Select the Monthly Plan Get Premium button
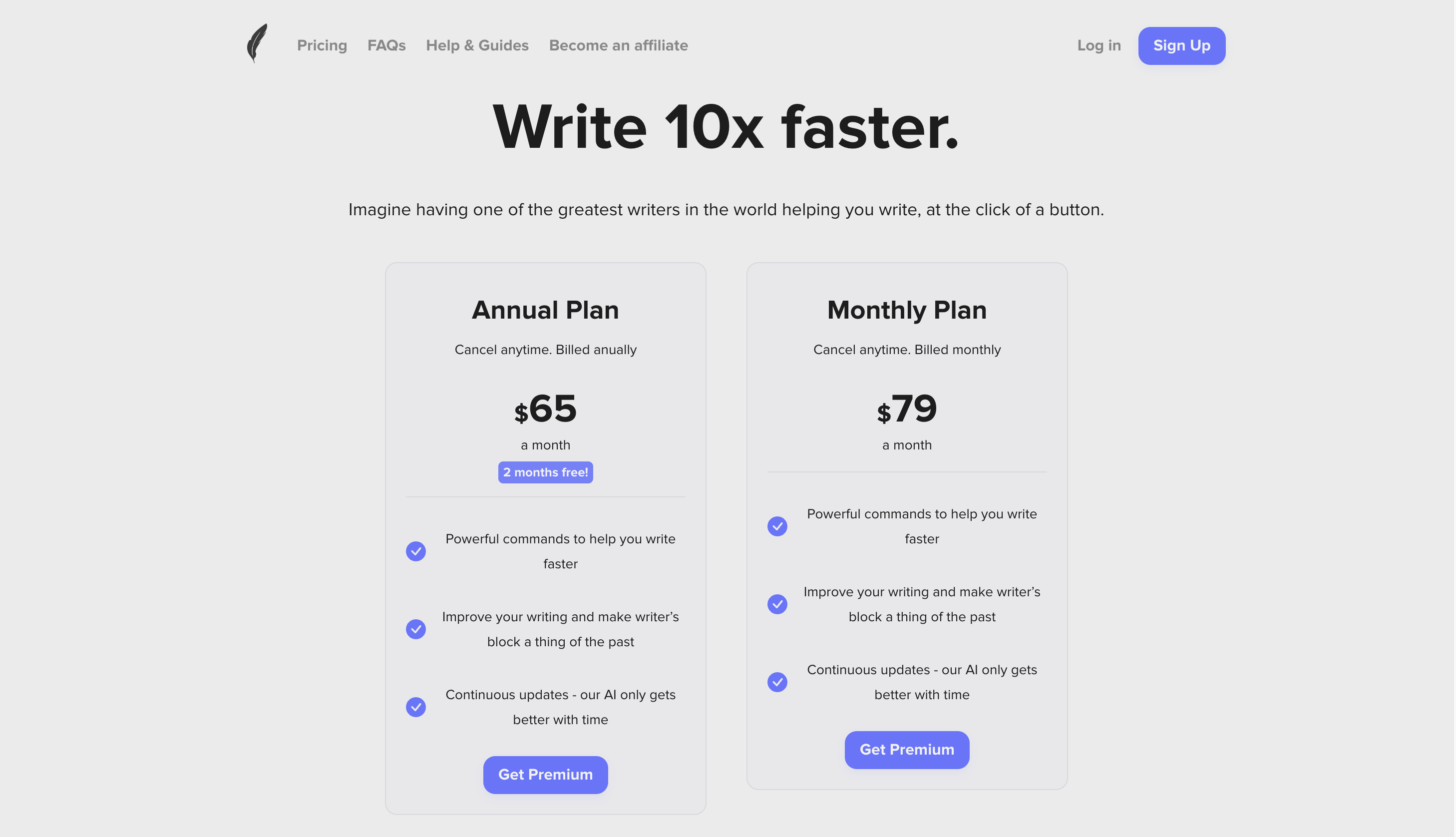 [x=906, y=749]
